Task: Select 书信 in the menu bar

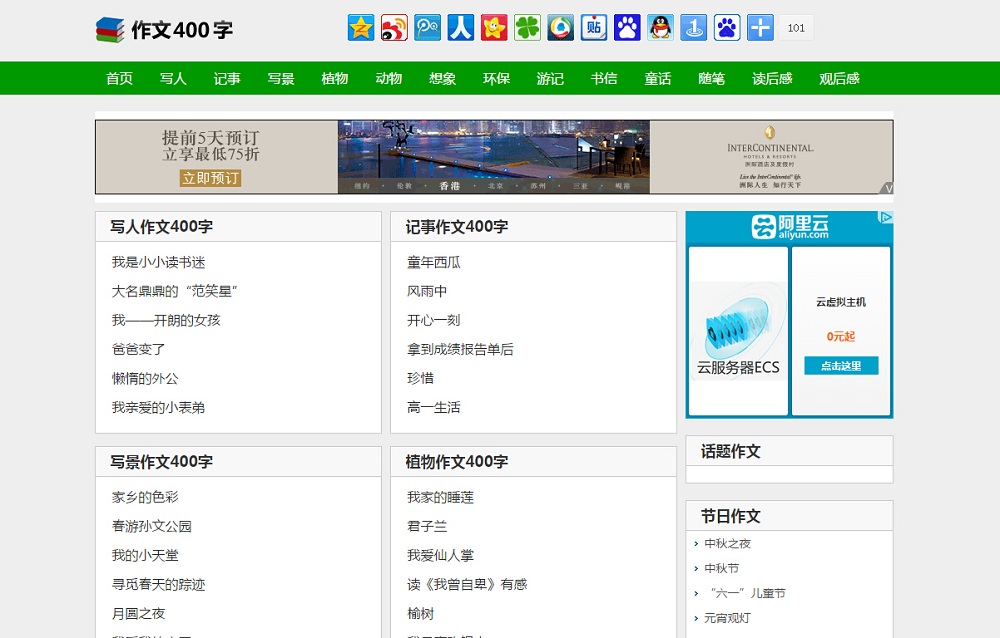Action: [604, 78]
